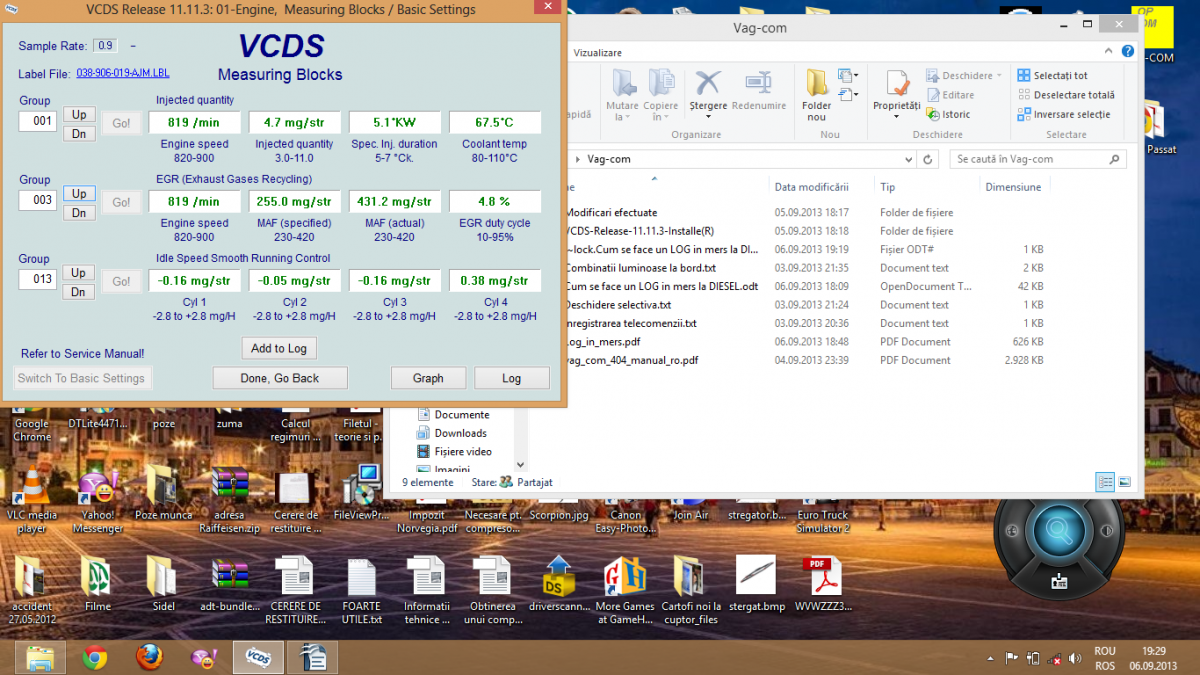The width and height of the screenshot is (1200, 675).
Task: Open the blue Explorer help icon
Action: [x=1128, y=53]
